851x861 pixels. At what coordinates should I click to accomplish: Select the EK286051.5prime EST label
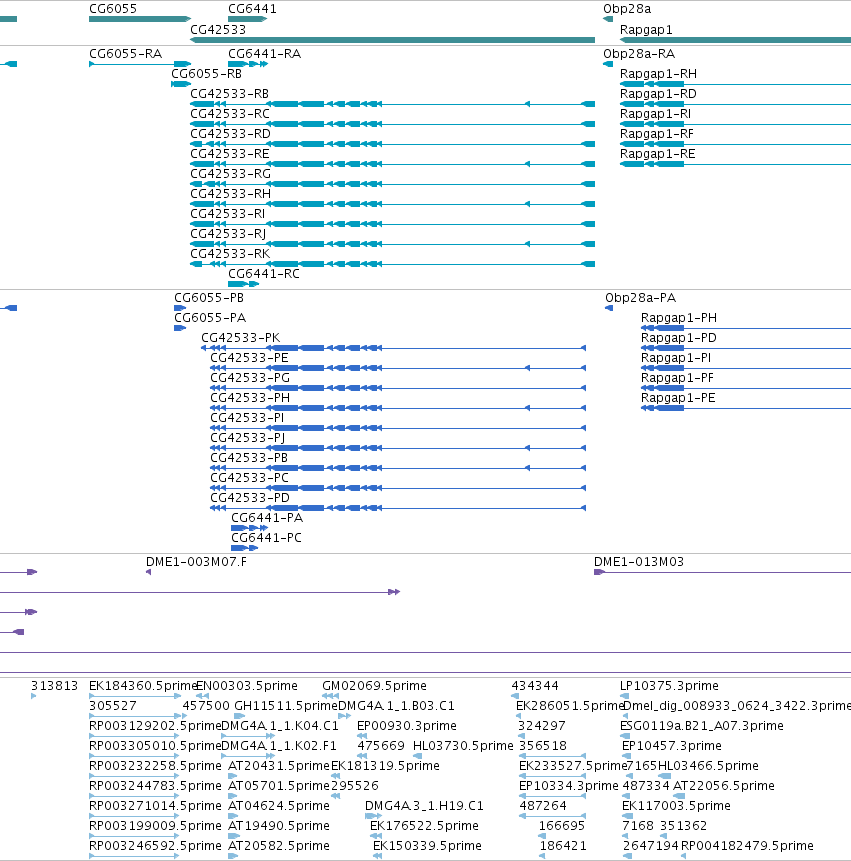[x=570, y=706]
